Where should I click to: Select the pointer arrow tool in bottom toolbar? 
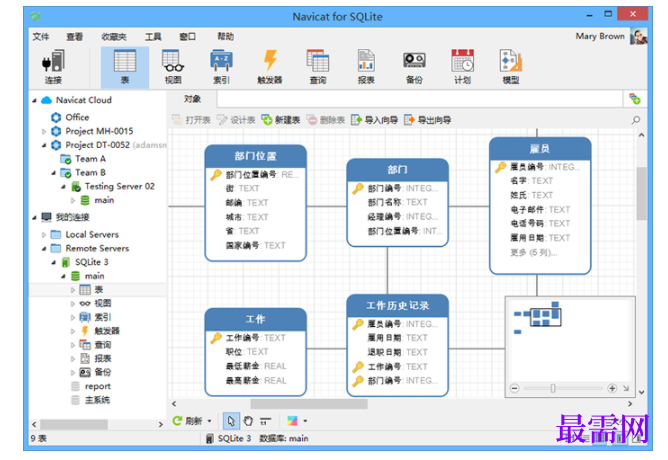point(231,421)
